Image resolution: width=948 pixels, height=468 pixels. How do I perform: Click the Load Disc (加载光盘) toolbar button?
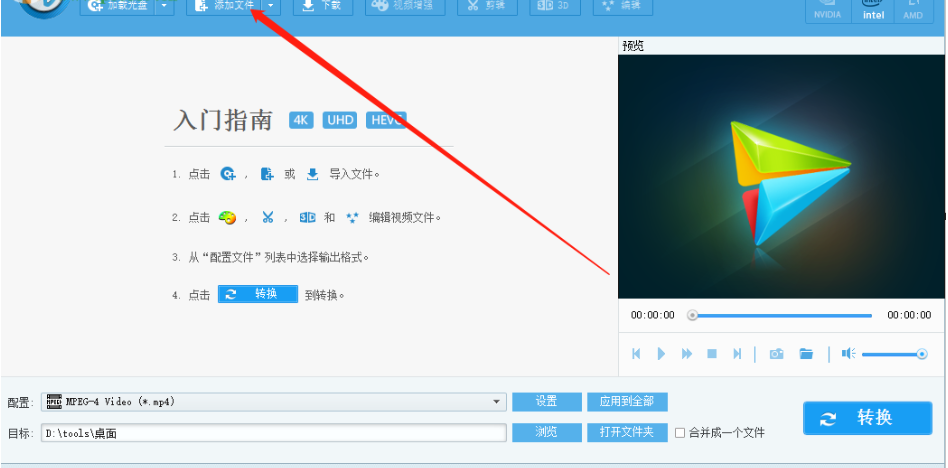point(117,6)
